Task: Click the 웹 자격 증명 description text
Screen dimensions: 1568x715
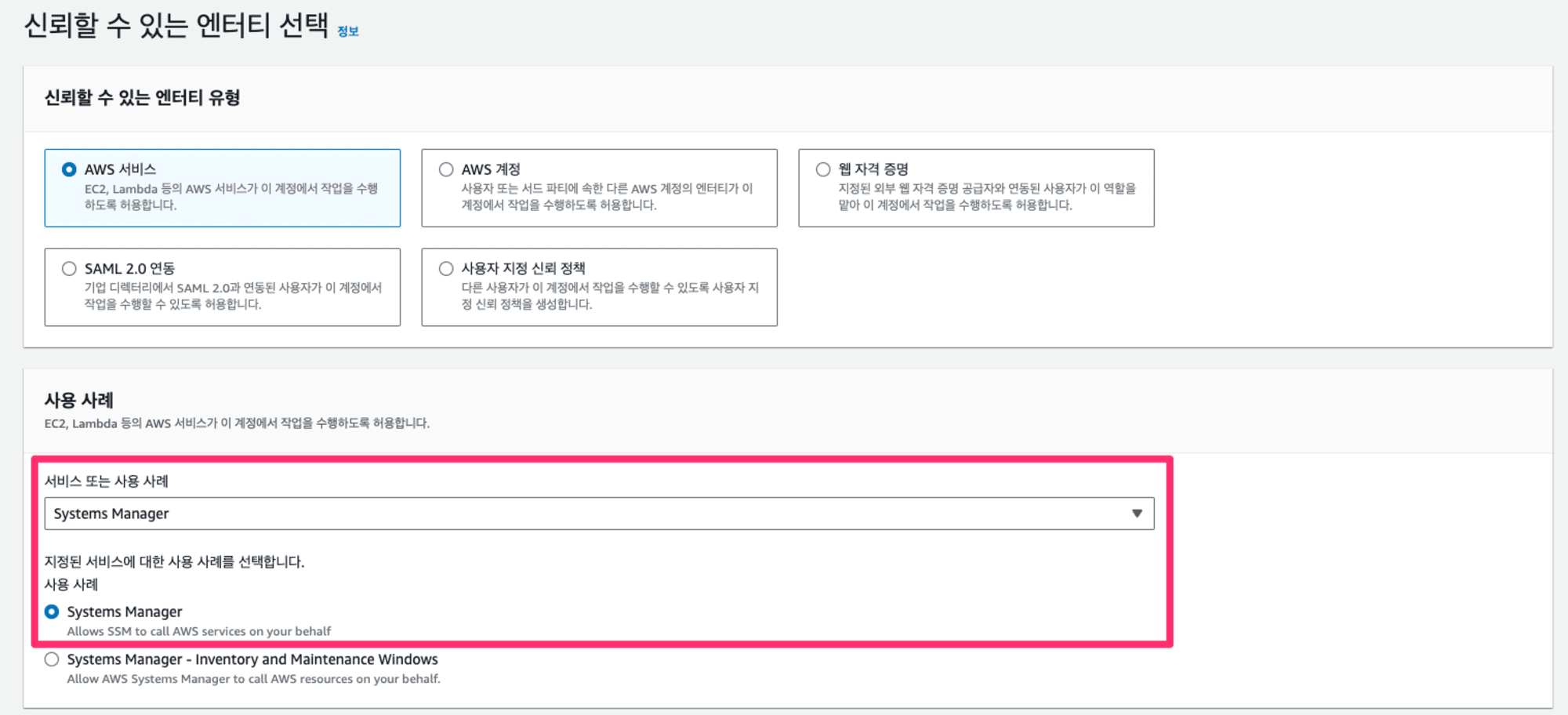Action: (x=987, y=197)
